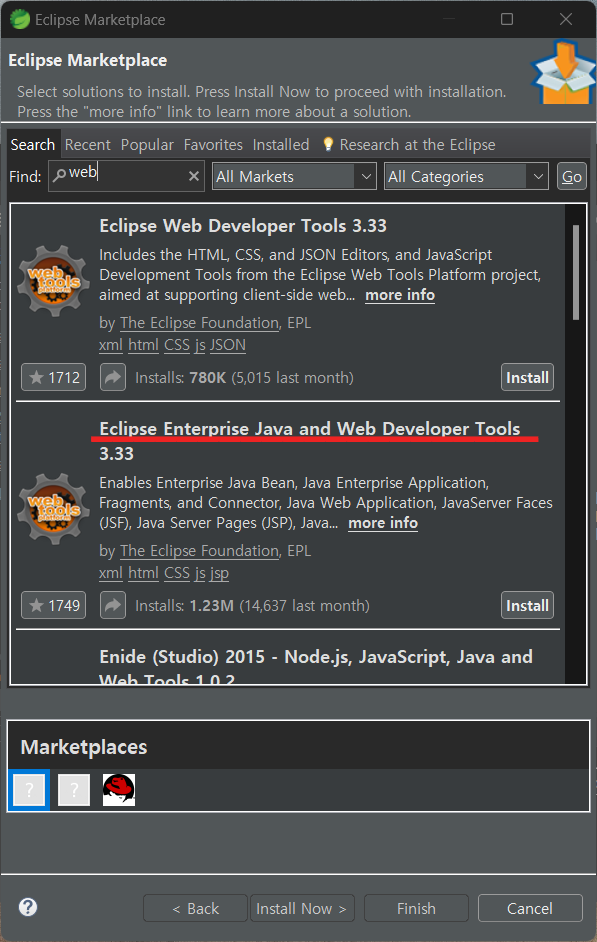Open the help question mark icon
This screenshot has height=942, width=597.
pos(28,907)
